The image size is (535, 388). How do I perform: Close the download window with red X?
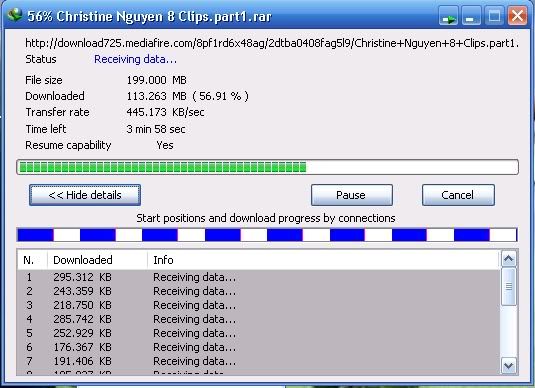pos(517,16)
